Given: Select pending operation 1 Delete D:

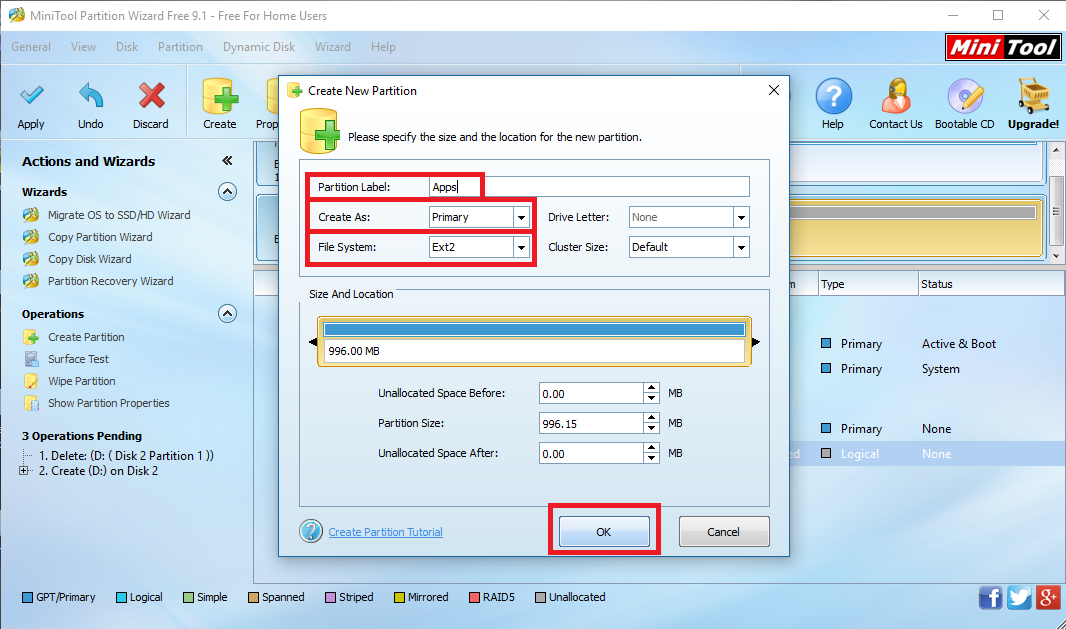Looking at the screenshot, I should coord(126,456).
